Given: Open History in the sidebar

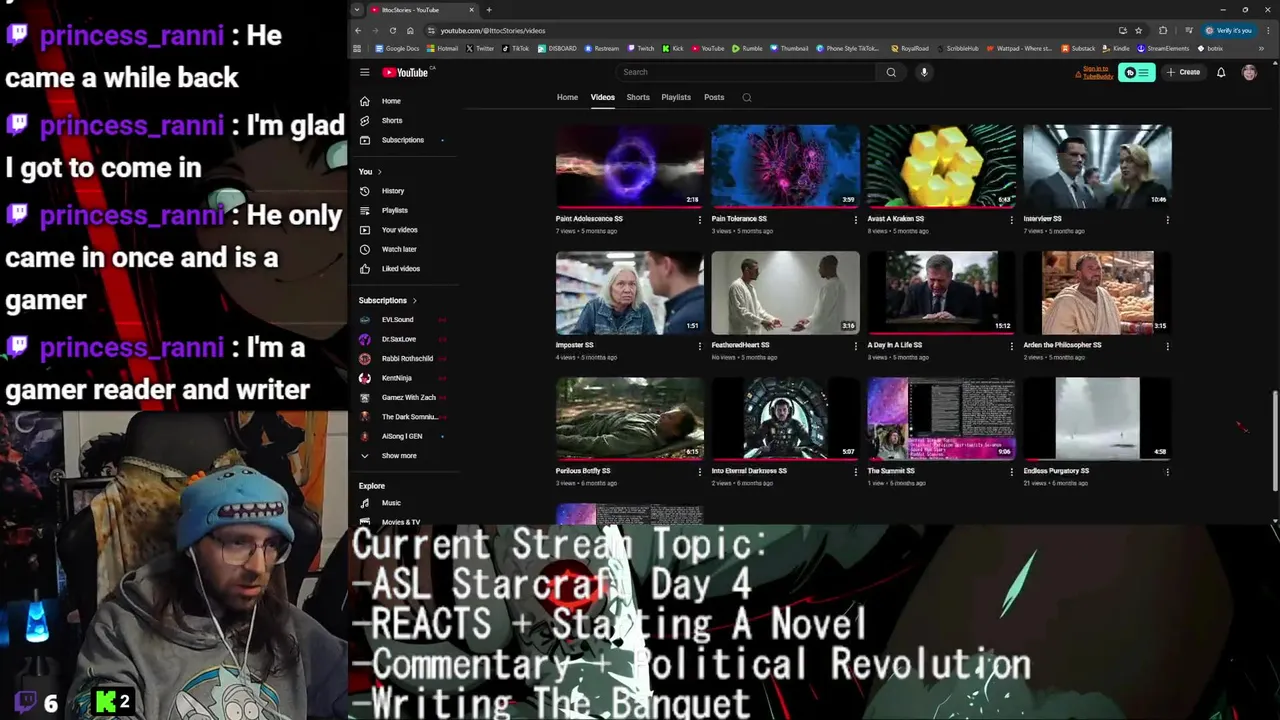Looking at the screenshot, I should pos(404,191).
